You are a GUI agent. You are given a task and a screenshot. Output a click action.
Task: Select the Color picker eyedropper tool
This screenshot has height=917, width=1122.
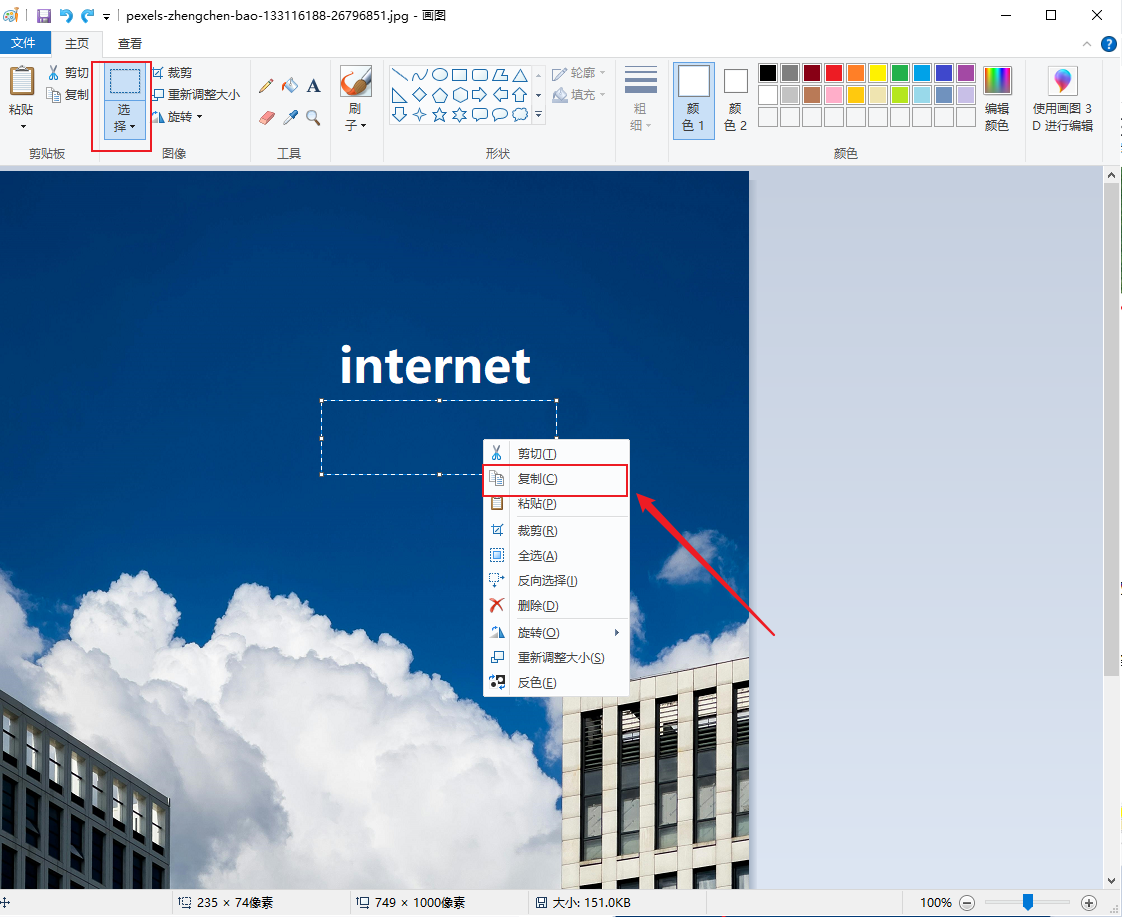pos(290,117)
